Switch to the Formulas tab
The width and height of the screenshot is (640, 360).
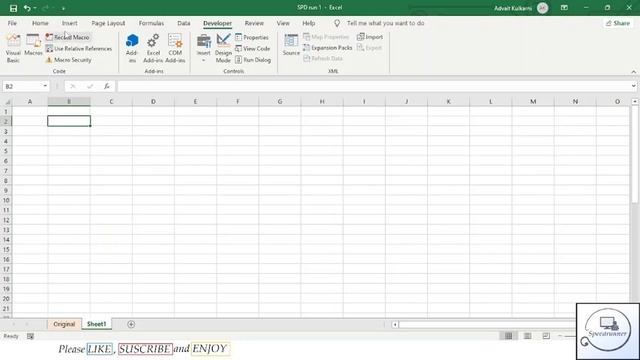pos(151,23)
